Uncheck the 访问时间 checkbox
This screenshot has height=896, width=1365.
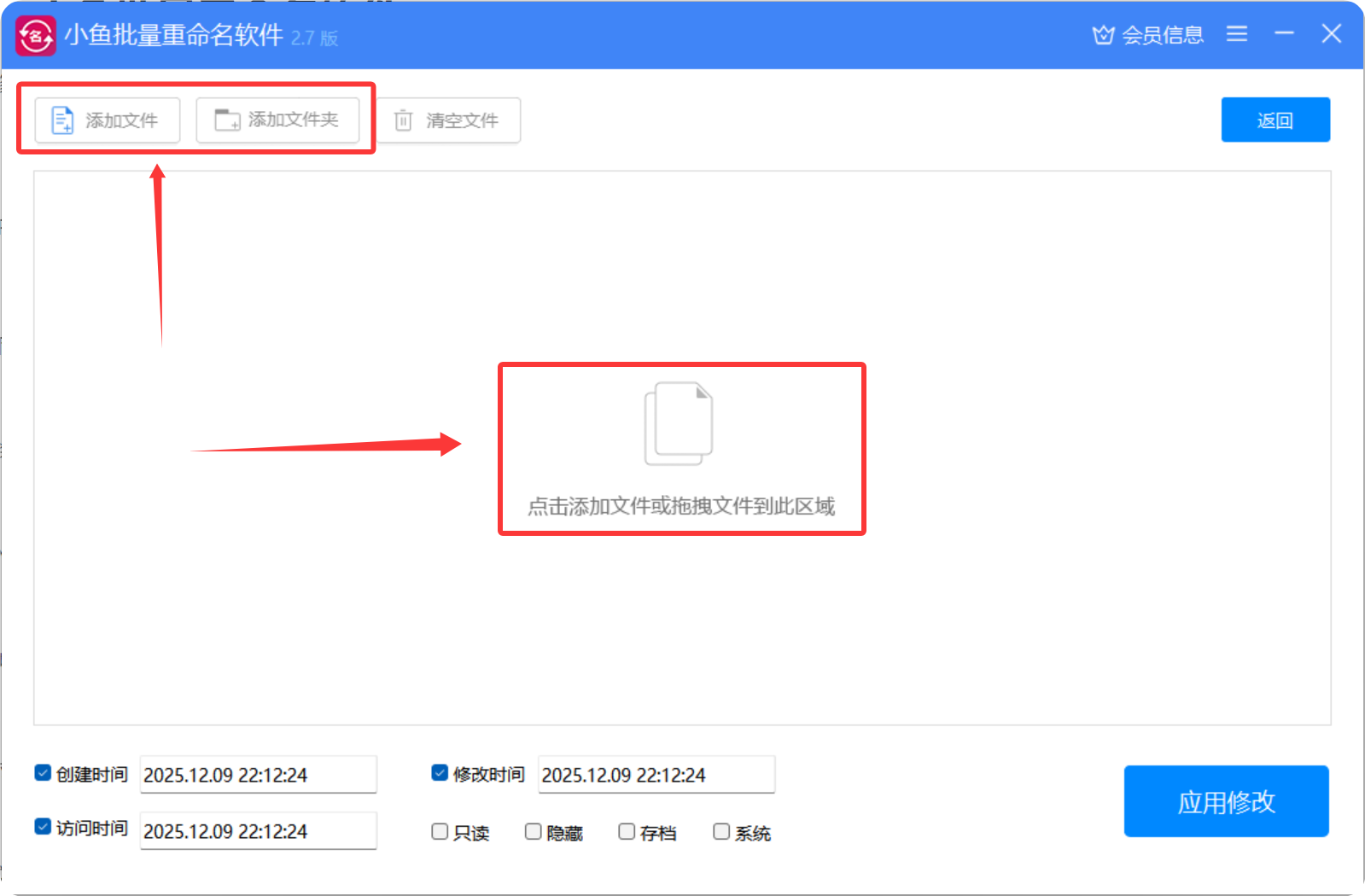coord(43,827)
